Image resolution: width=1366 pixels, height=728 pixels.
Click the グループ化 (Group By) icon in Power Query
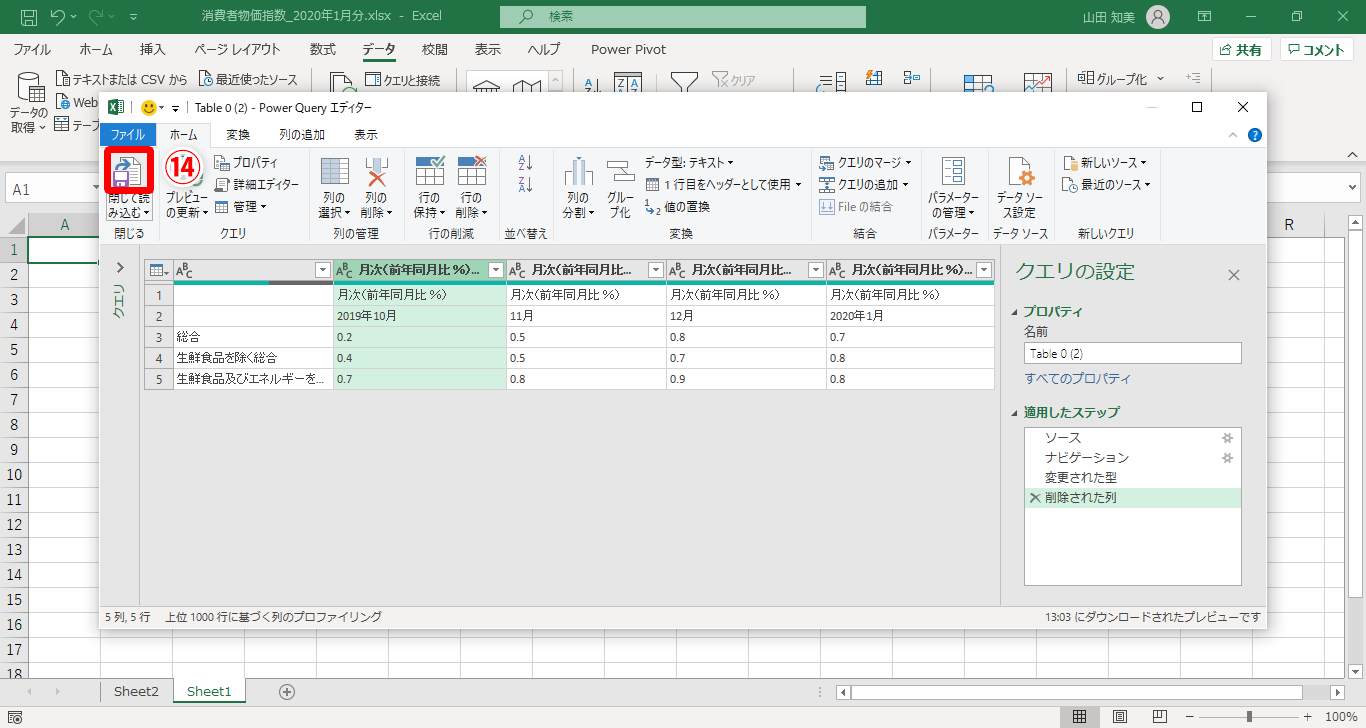tap(620, 173)
